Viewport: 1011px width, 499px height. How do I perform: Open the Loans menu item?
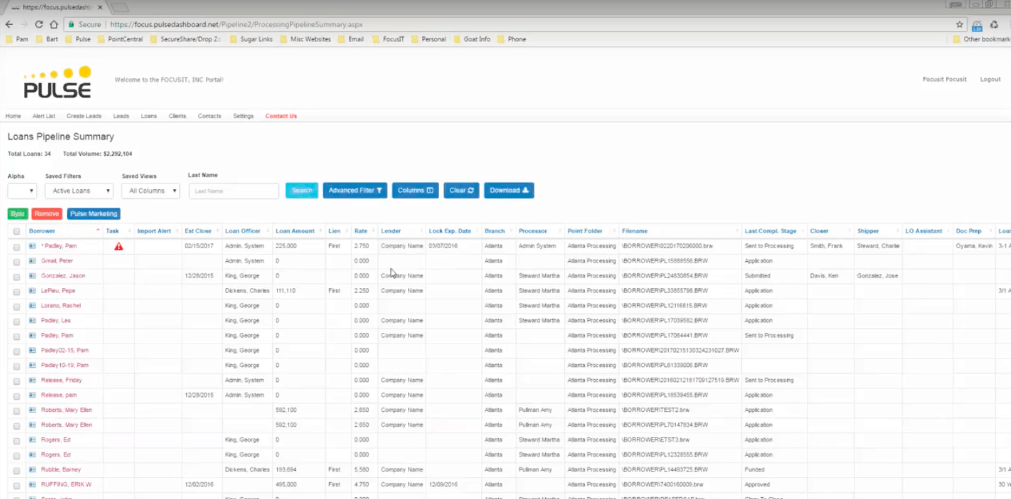[149, 116]
